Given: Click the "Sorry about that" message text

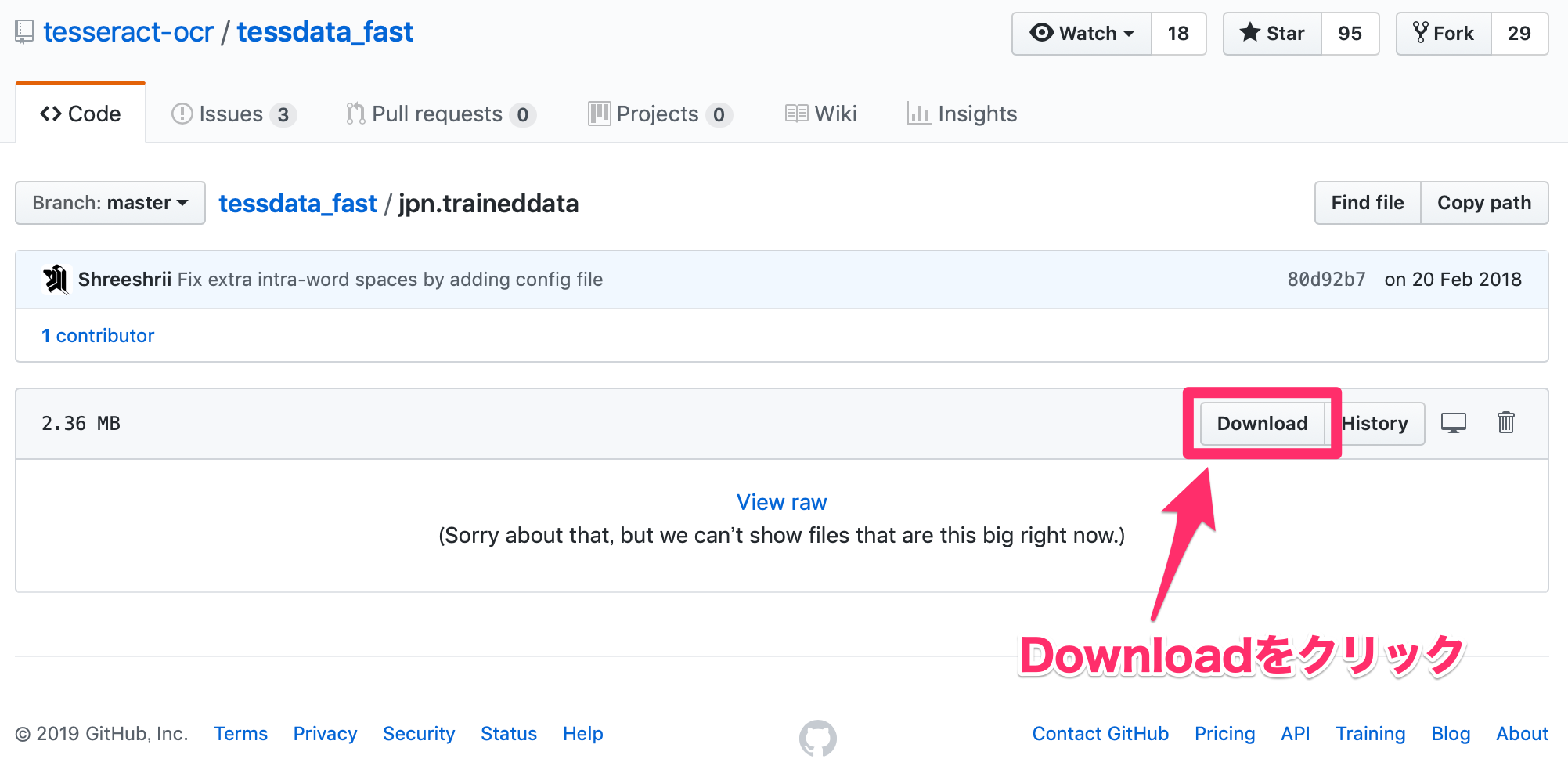Looking at the screenshot, I should pos(781,536).
